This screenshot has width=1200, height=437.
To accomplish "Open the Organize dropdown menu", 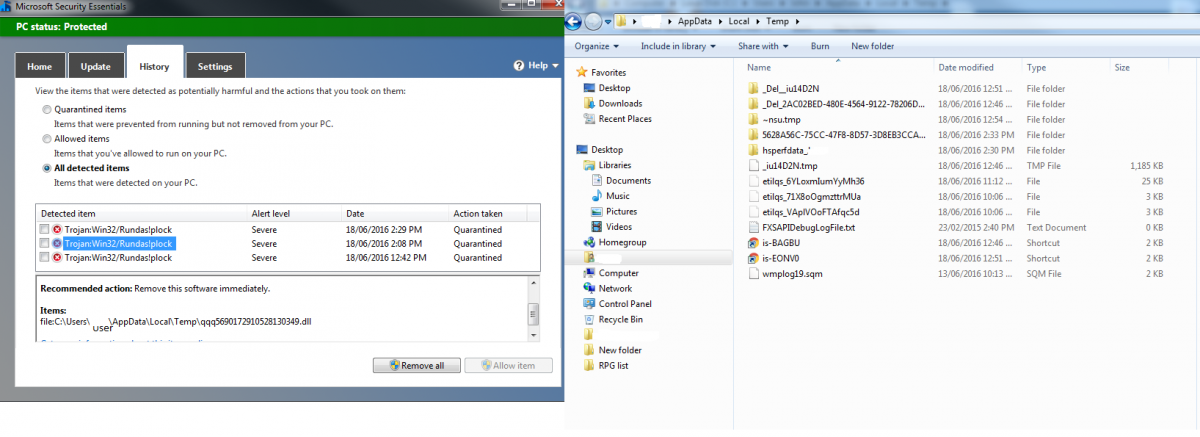I will [596, 46].
